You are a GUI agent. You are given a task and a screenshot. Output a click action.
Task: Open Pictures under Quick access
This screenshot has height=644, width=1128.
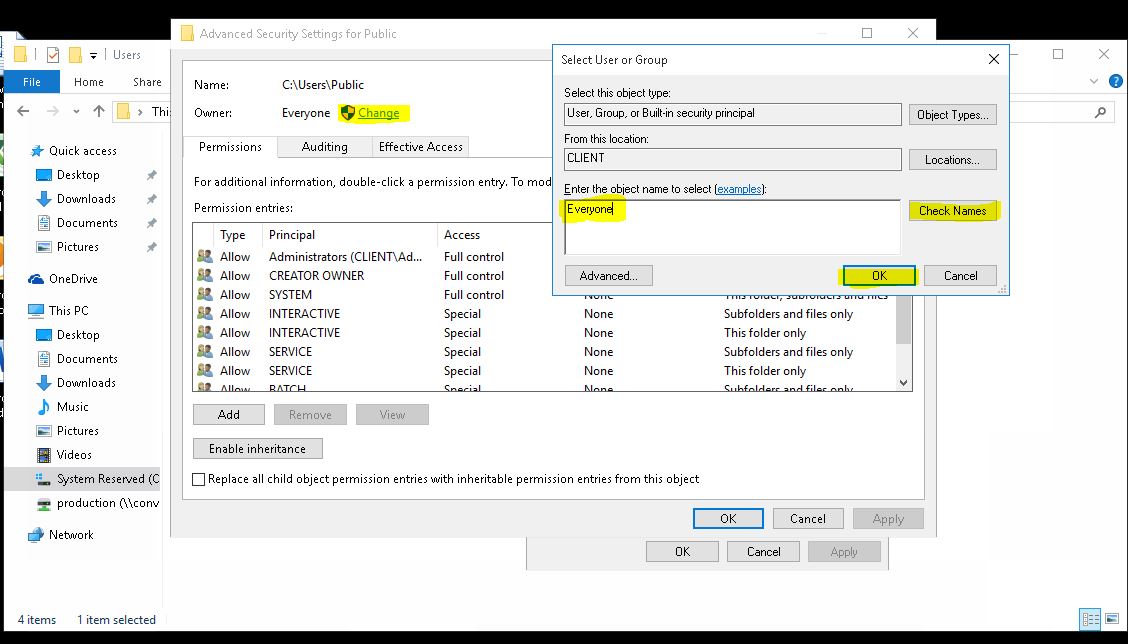[x=78, y=247]
